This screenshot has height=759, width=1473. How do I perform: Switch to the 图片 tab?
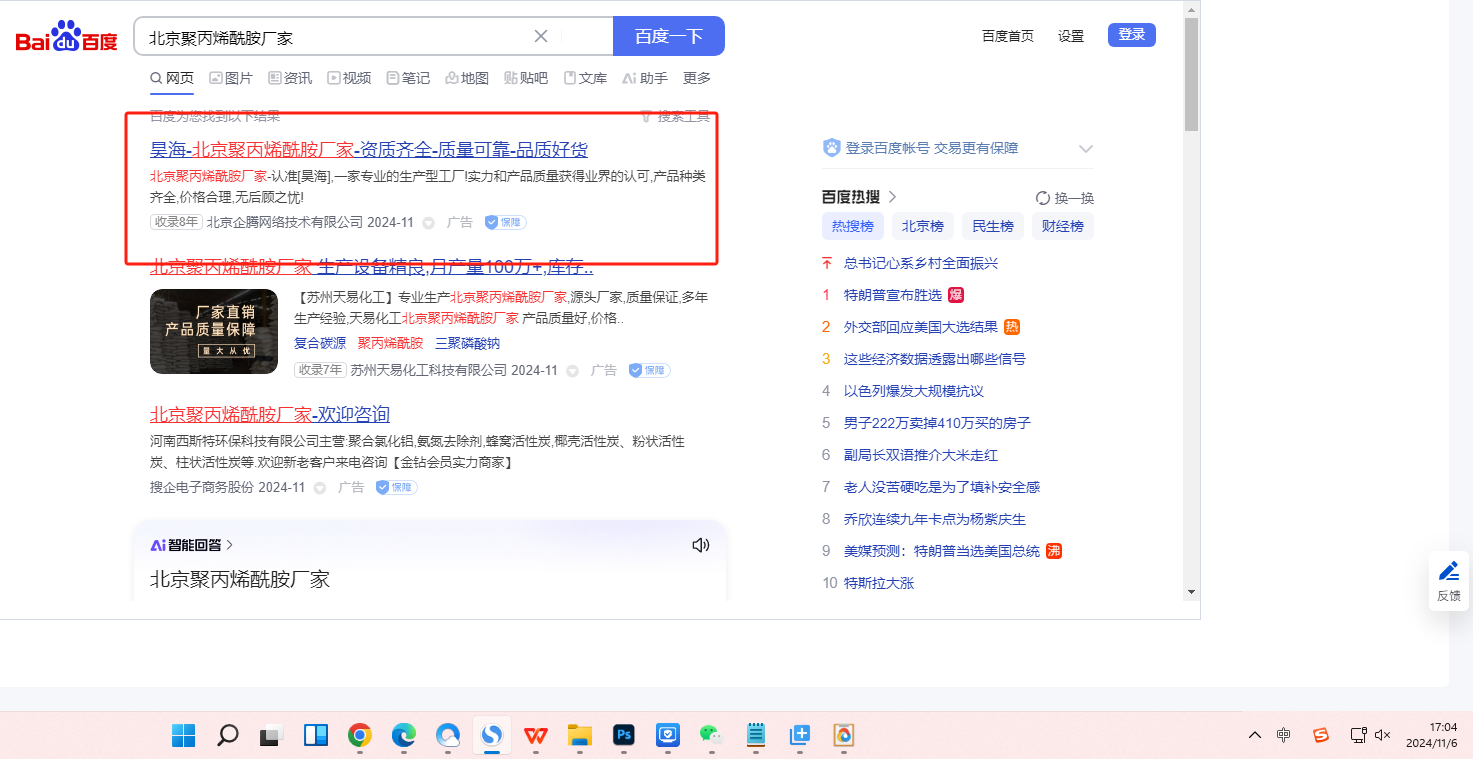click(x=231, y=78)
